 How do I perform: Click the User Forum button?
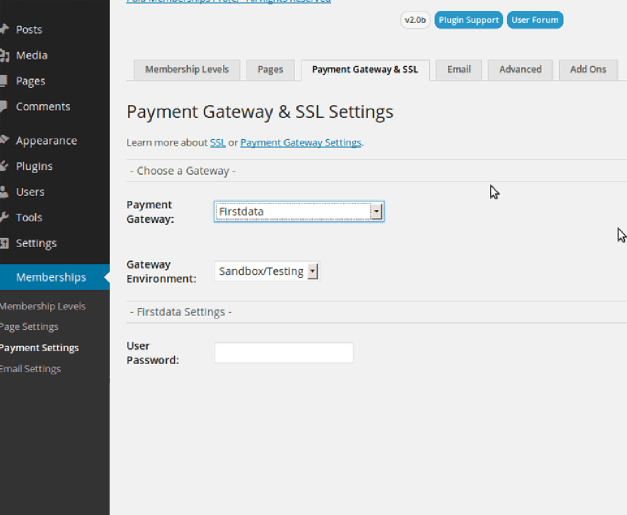click(x=535, y=20)
